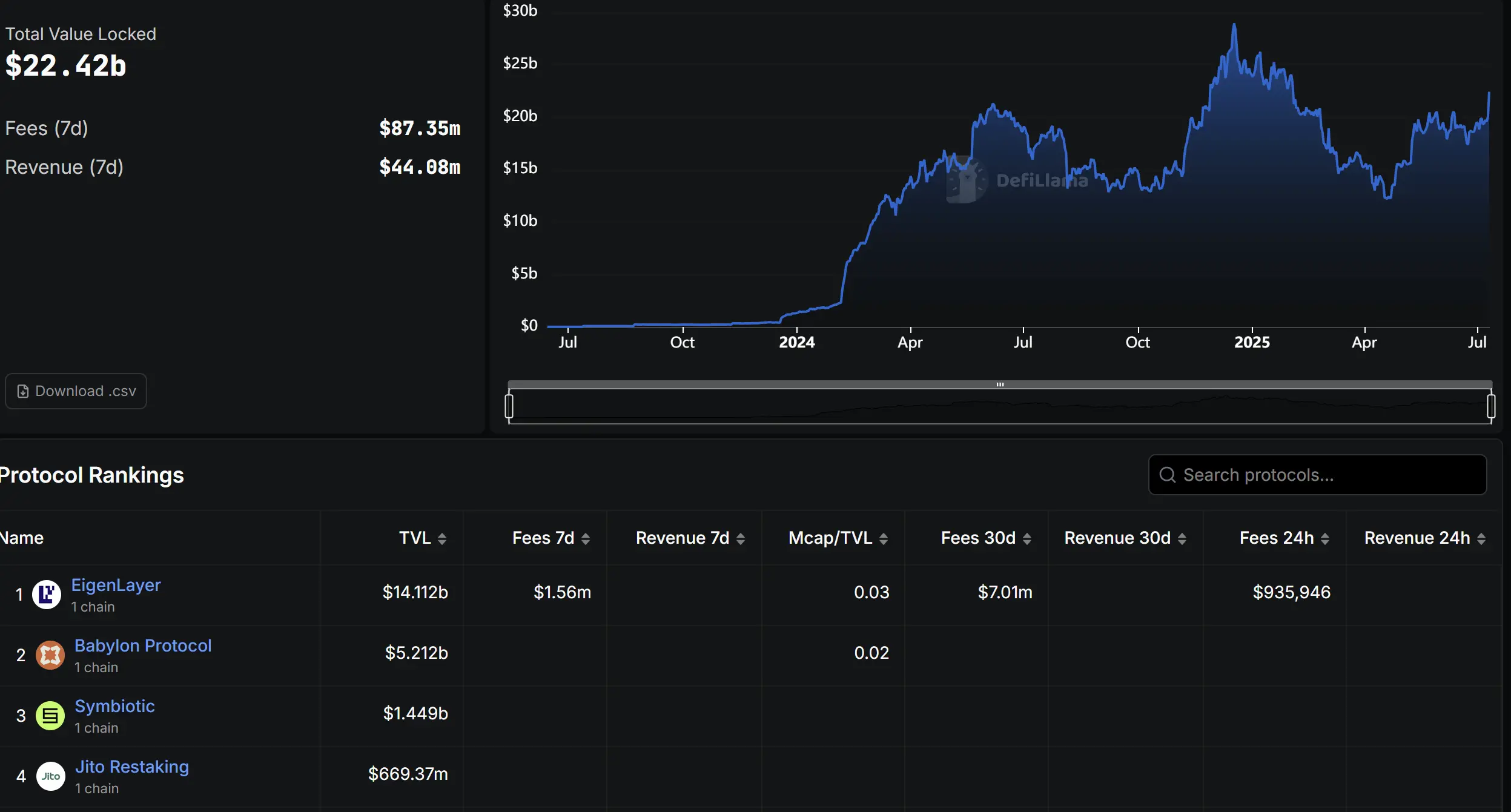Open the EigenLayer protocol page

(115, 584)
